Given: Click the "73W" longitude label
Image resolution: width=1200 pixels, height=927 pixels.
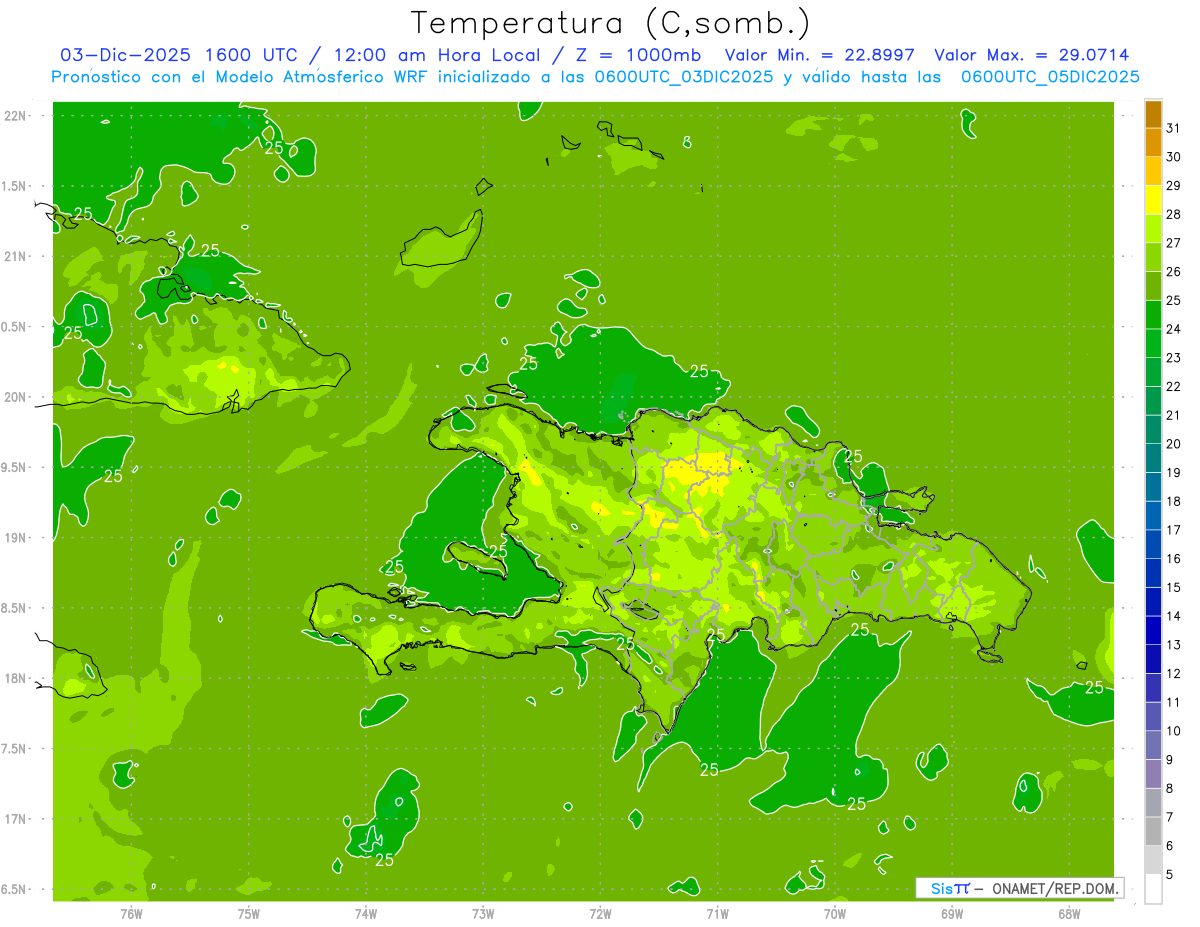Looking at the screenshot, I should [483, 913].
